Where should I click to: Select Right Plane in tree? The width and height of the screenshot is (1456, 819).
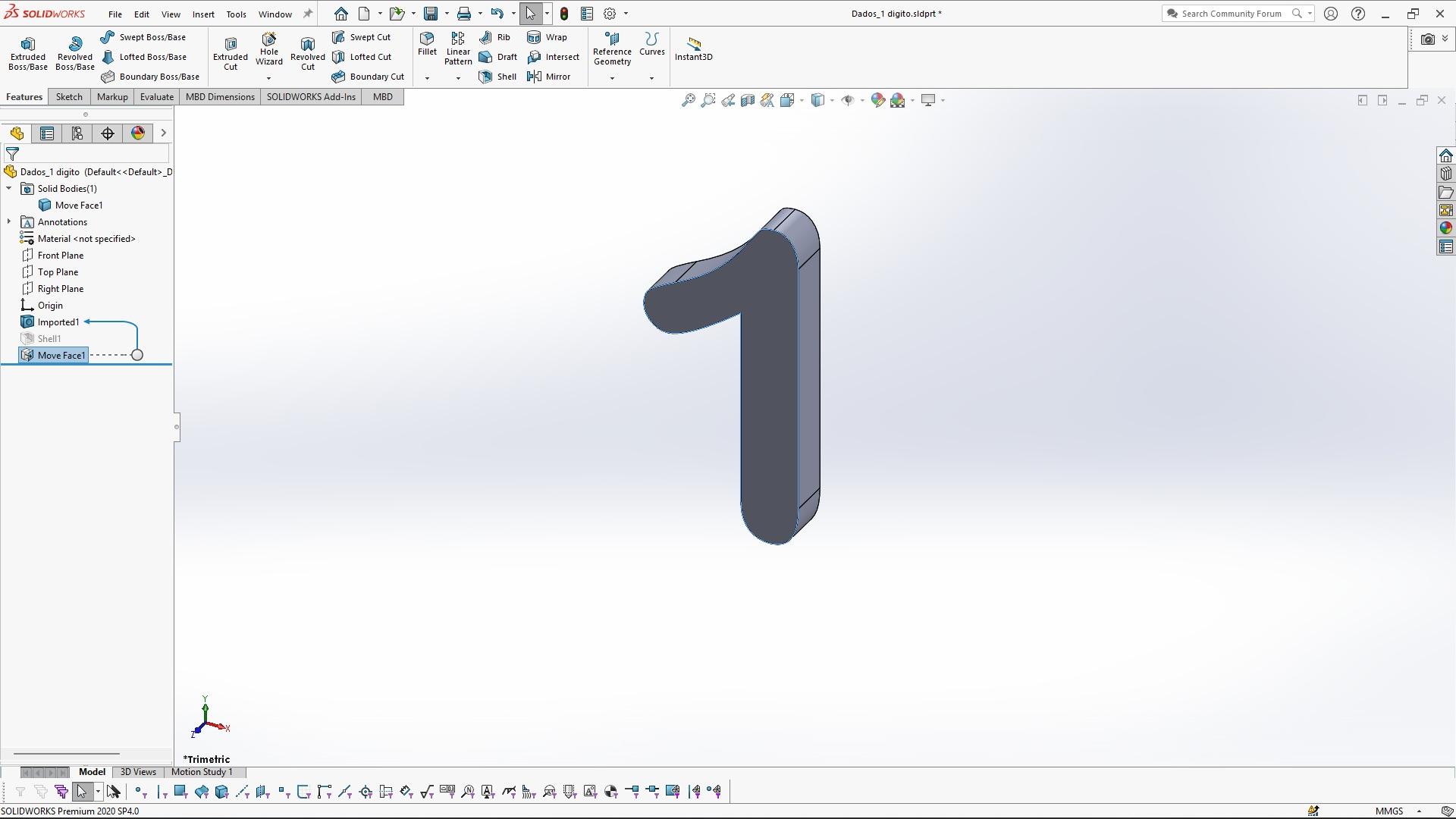click(61, 289)
